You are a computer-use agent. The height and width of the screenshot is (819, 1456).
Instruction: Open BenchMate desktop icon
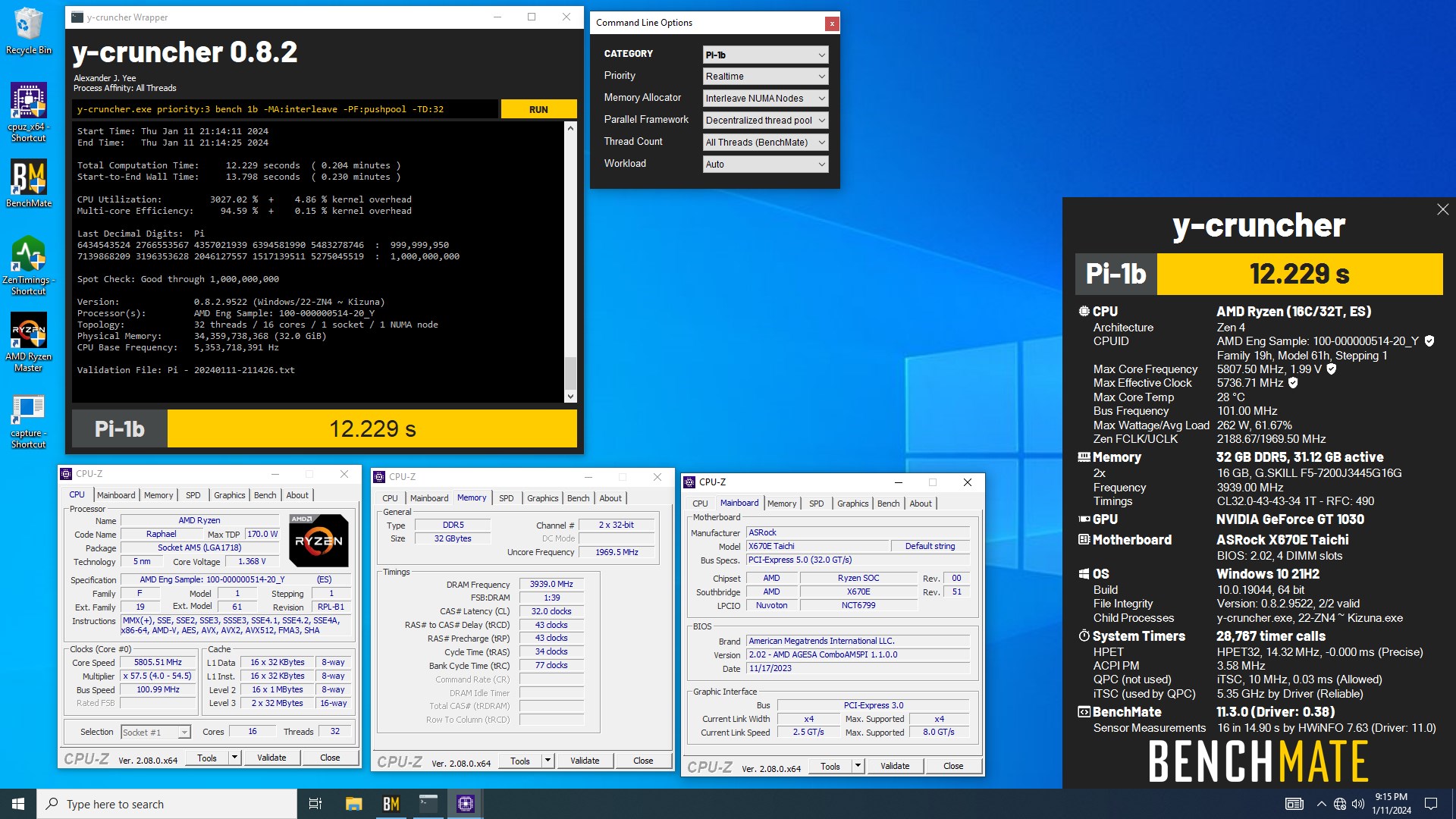point(28,183)
